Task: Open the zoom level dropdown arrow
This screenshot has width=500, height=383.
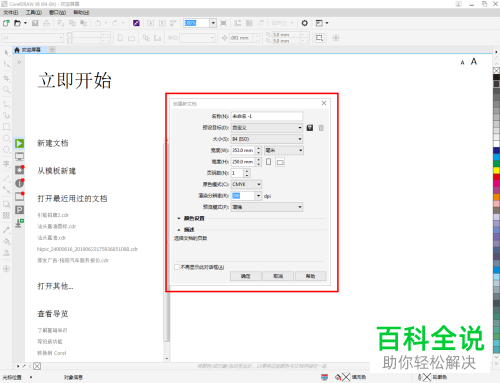Action: (x=213, y=23)
